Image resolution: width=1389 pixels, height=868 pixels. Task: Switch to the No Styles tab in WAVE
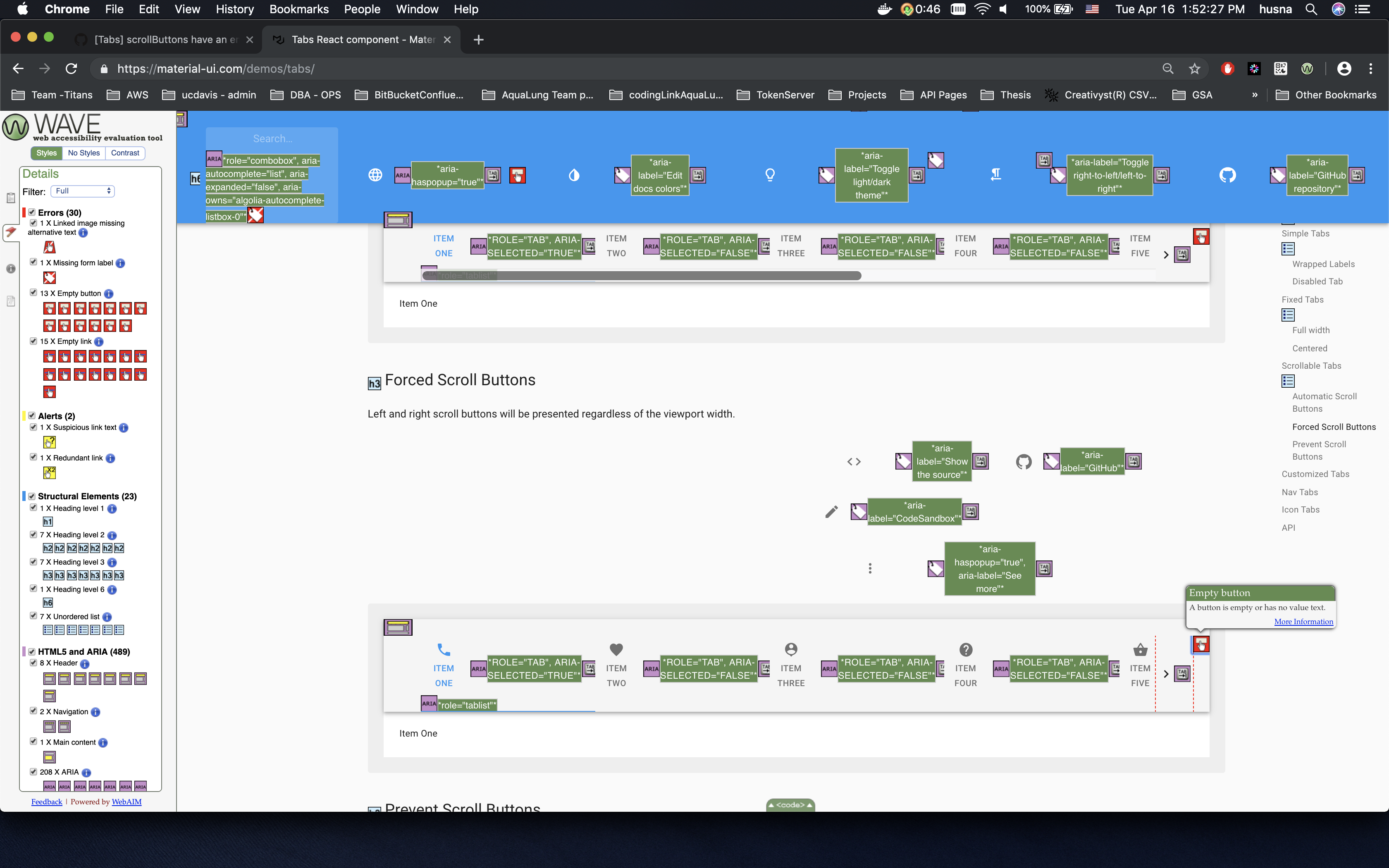(x=84, y=153)
